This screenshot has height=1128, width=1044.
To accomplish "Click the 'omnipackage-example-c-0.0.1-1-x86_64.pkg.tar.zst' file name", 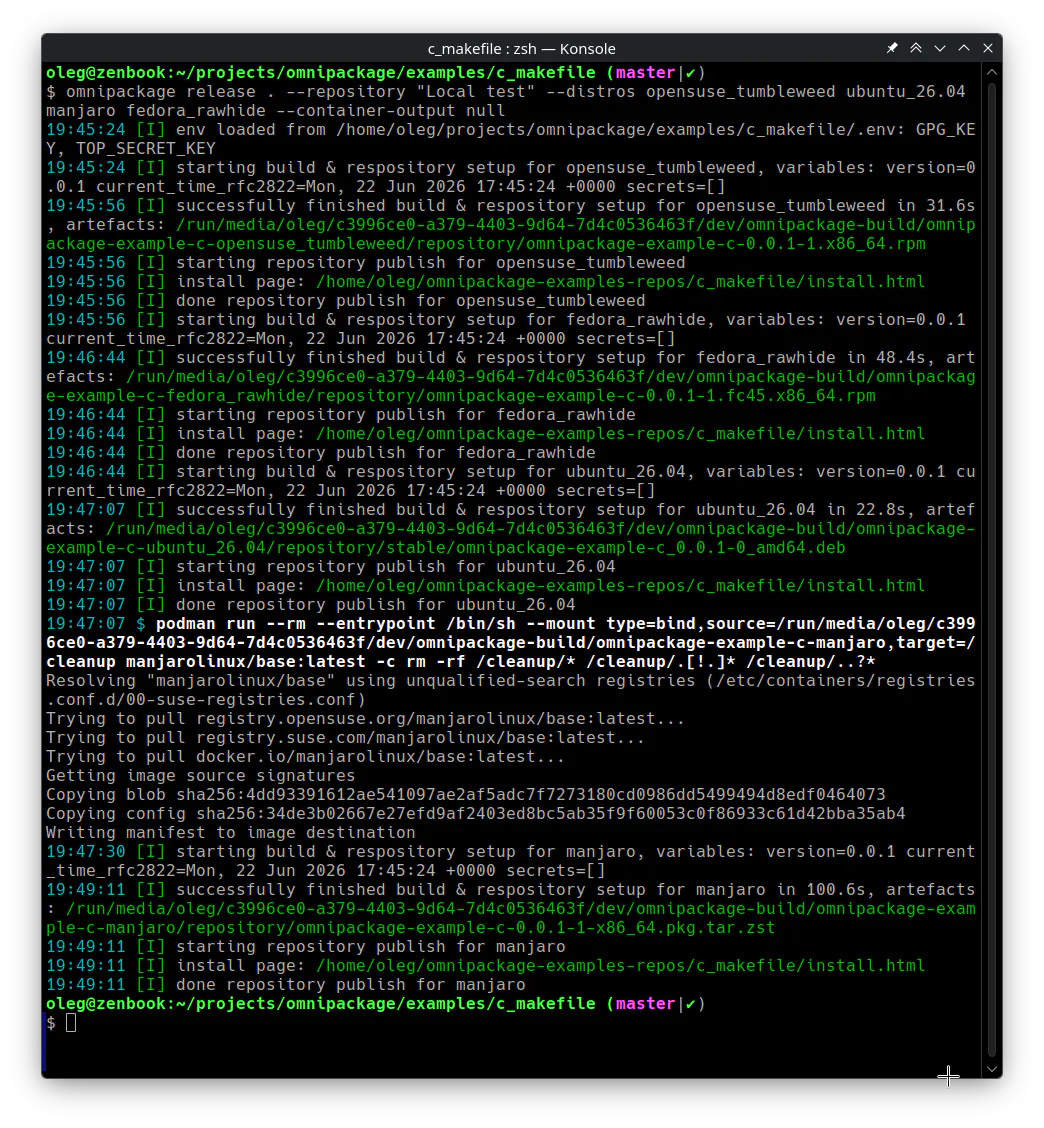I will point(535,927).
